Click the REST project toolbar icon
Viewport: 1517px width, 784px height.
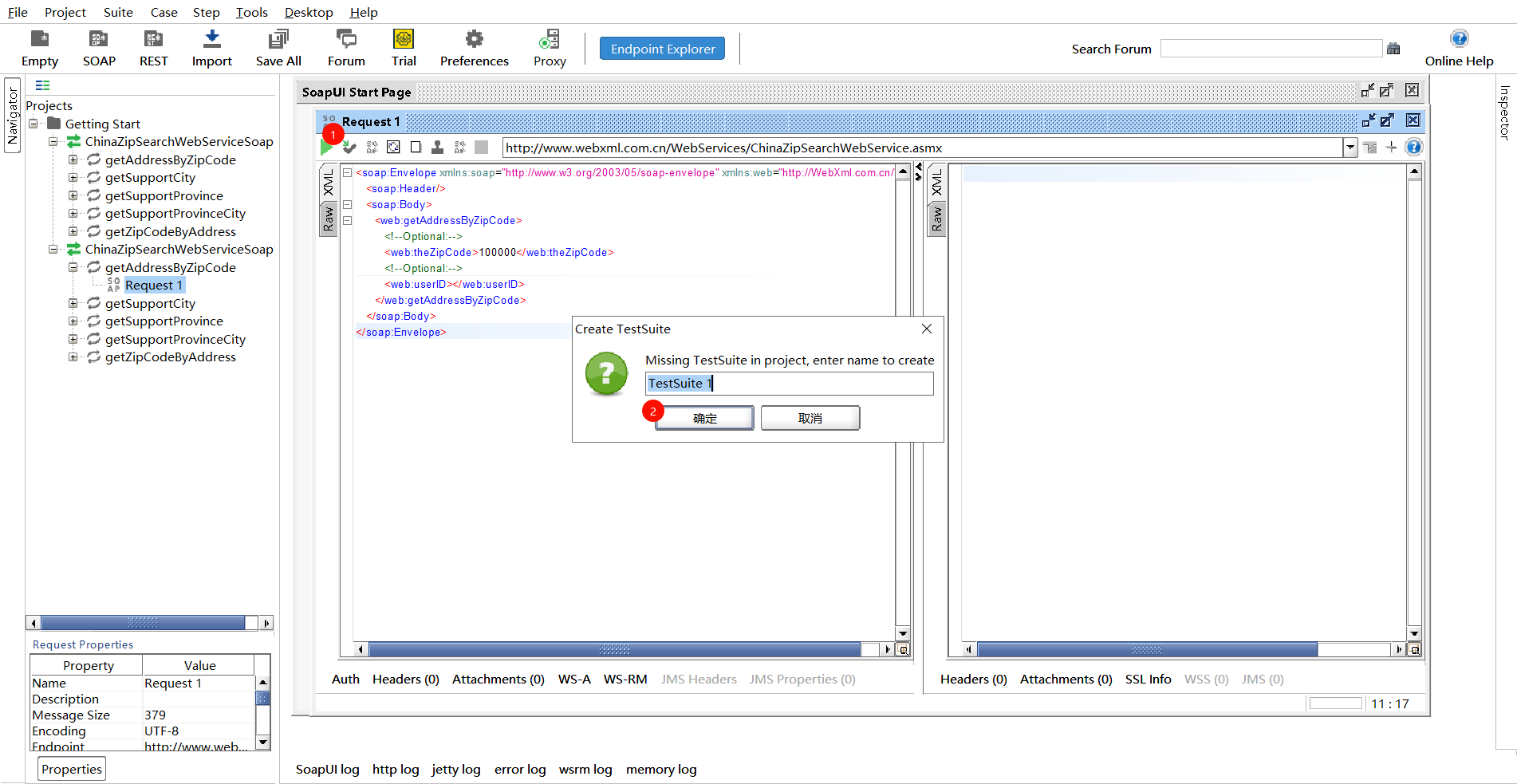coord(153,48)
